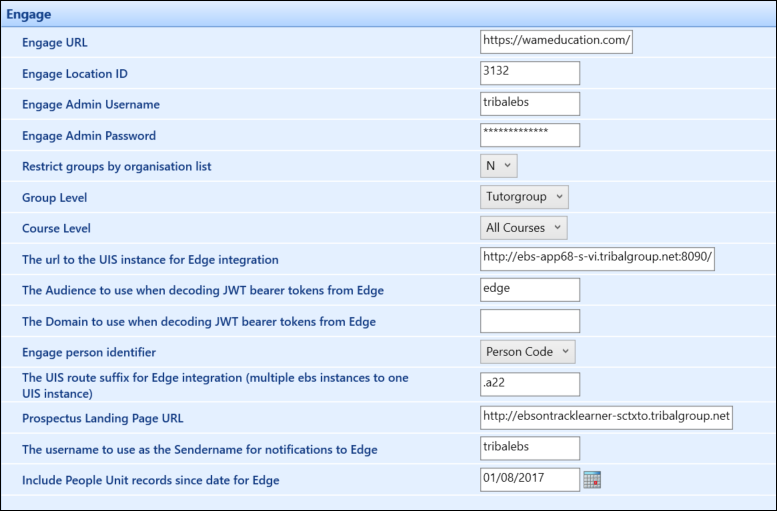Click the JWT Audience field containing edge
Screen dimensions: 777x511
point(530,290)
